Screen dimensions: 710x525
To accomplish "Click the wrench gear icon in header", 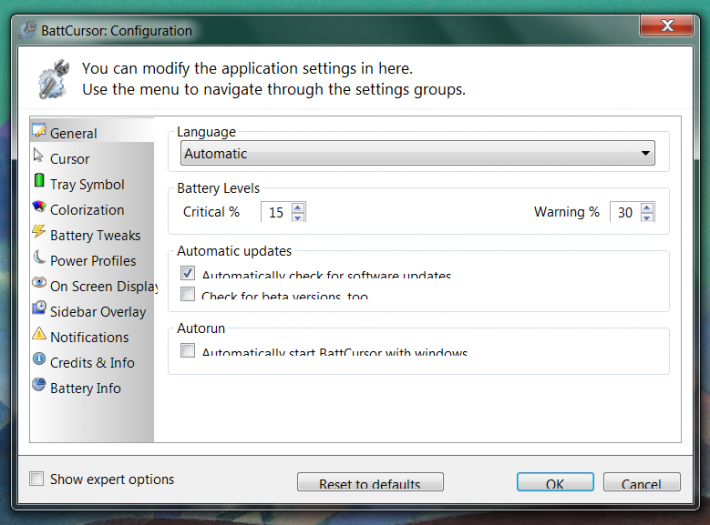I will coord(53,79).
